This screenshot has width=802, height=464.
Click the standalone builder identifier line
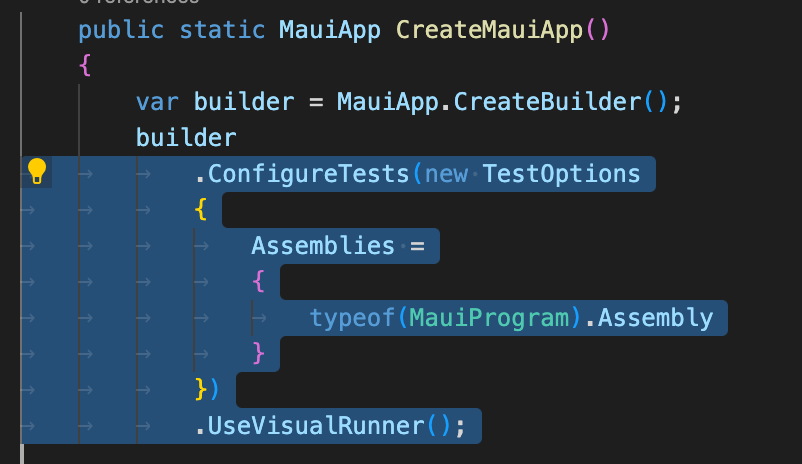tap(186, 138)
